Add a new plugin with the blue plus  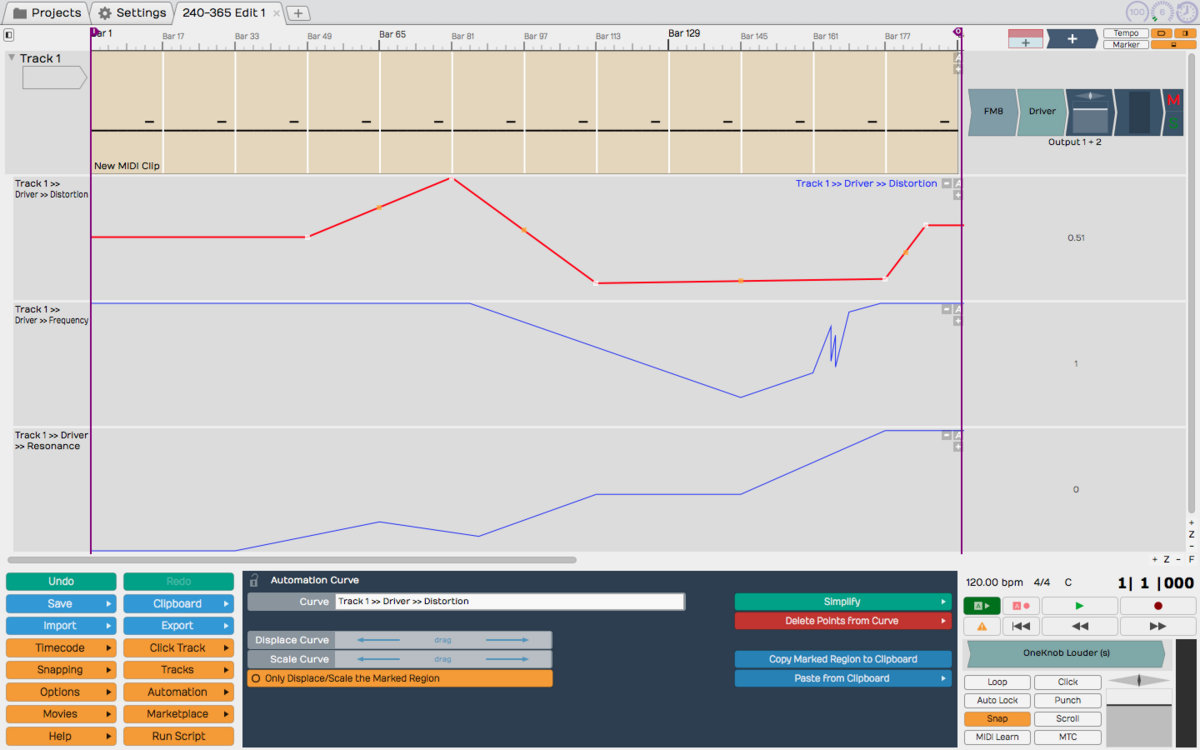click(x=1072, y=39)
